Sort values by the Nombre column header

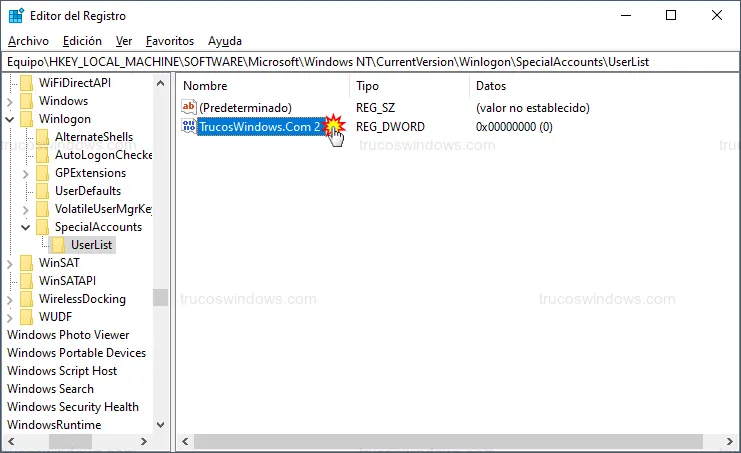click(x=205, y=86)
